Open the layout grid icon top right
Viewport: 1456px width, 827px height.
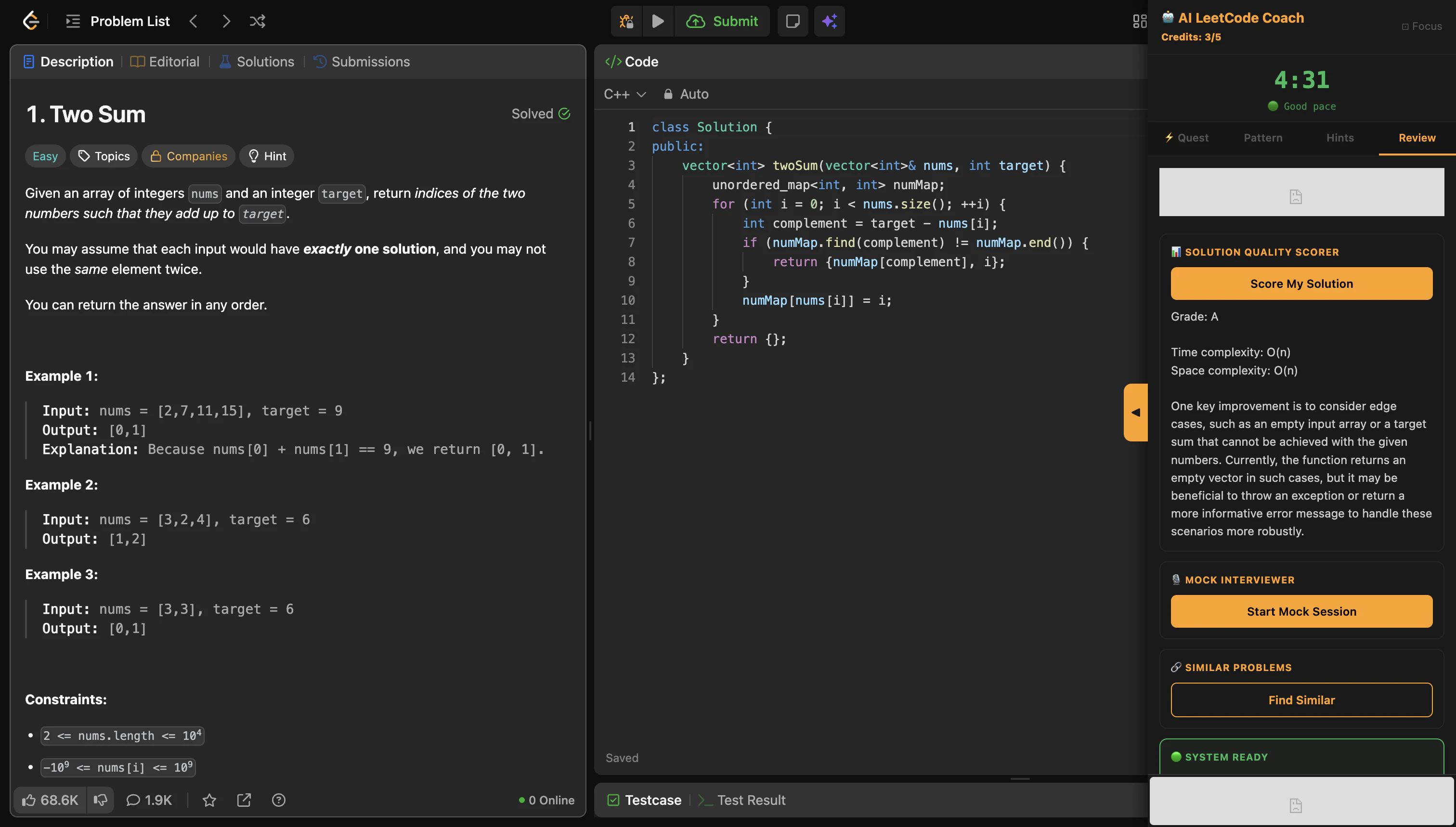[x=1140, y=21]
